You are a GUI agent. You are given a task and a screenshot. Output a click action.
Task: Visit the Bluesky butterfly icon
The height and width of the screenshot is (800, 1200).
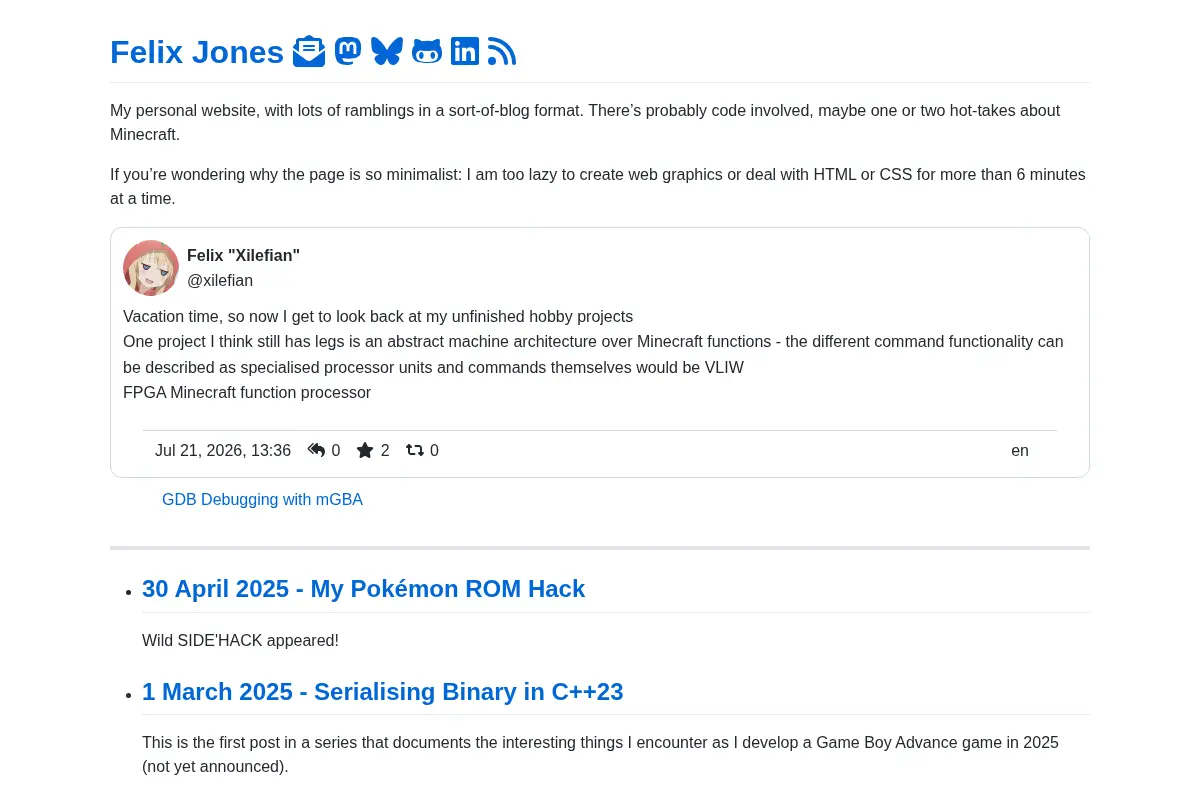(x=387, y=52)
